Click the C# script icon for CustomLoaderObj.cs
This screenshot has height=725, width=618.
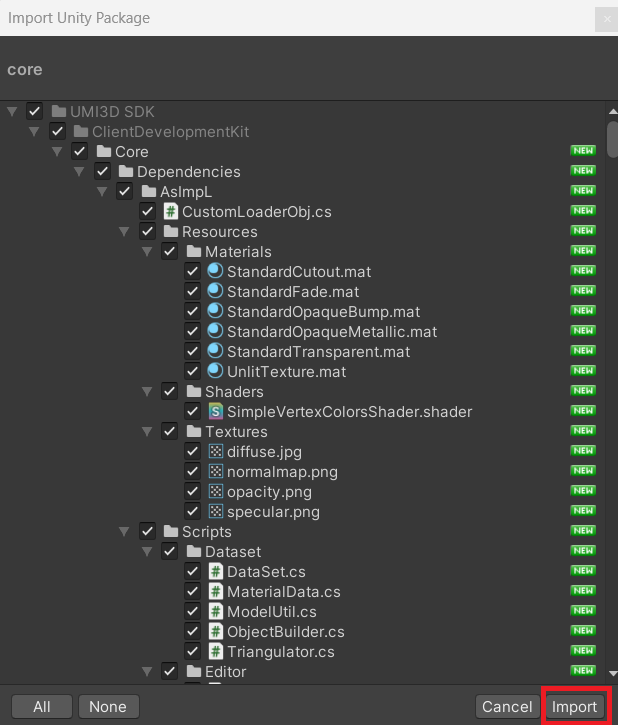[171, 212]
